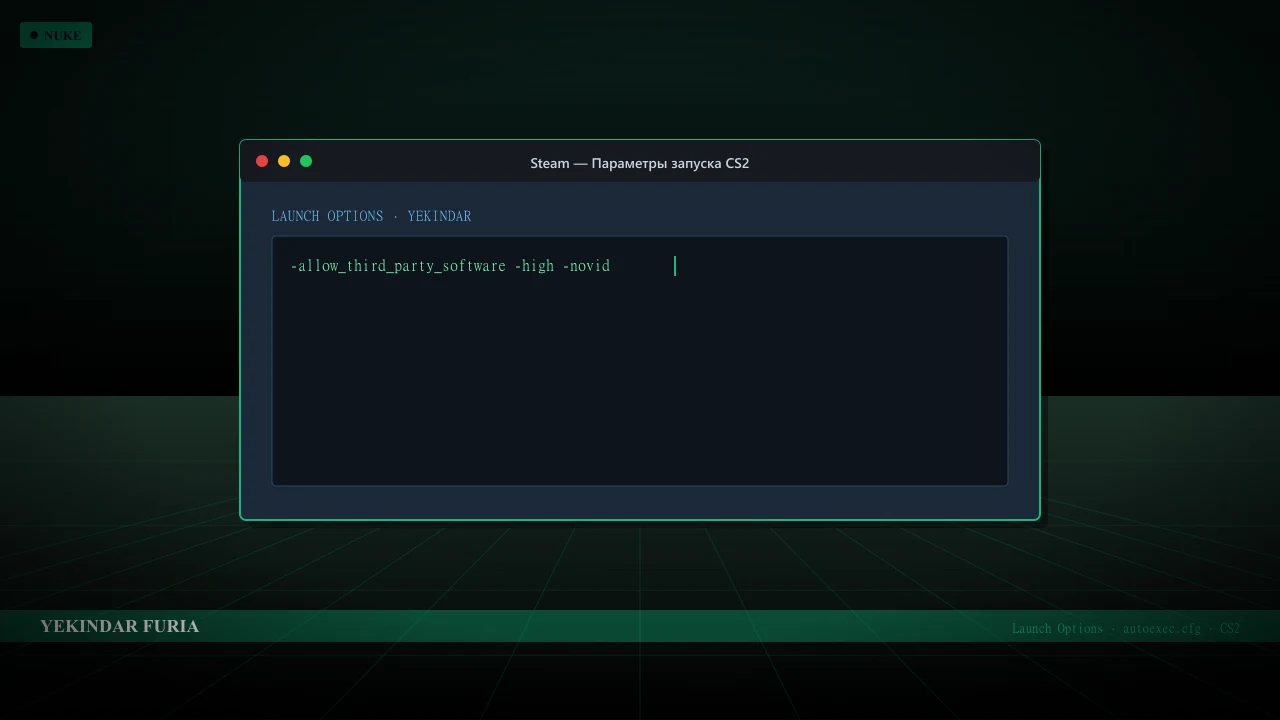Click the launch options text field

[640, 361]
